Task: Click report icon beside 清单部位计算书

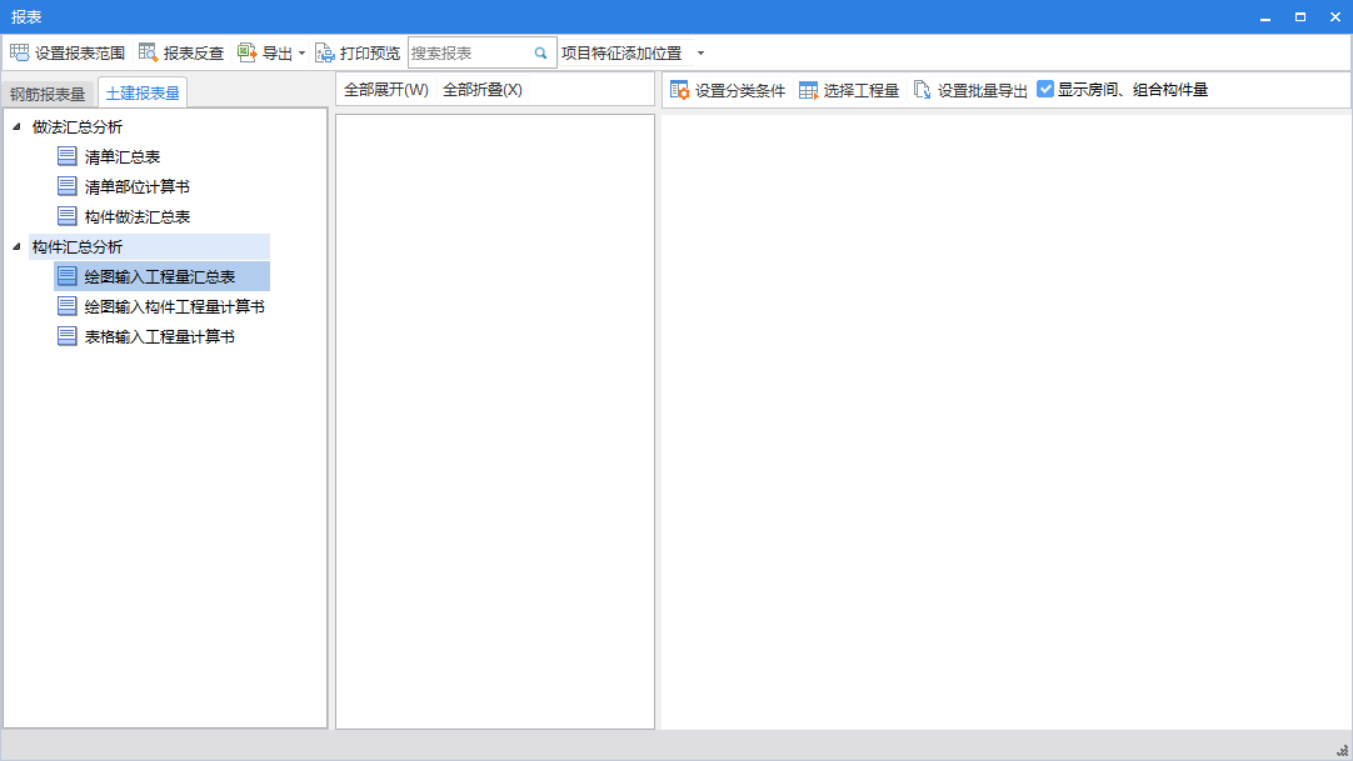Action: click(x=67, y=186)
